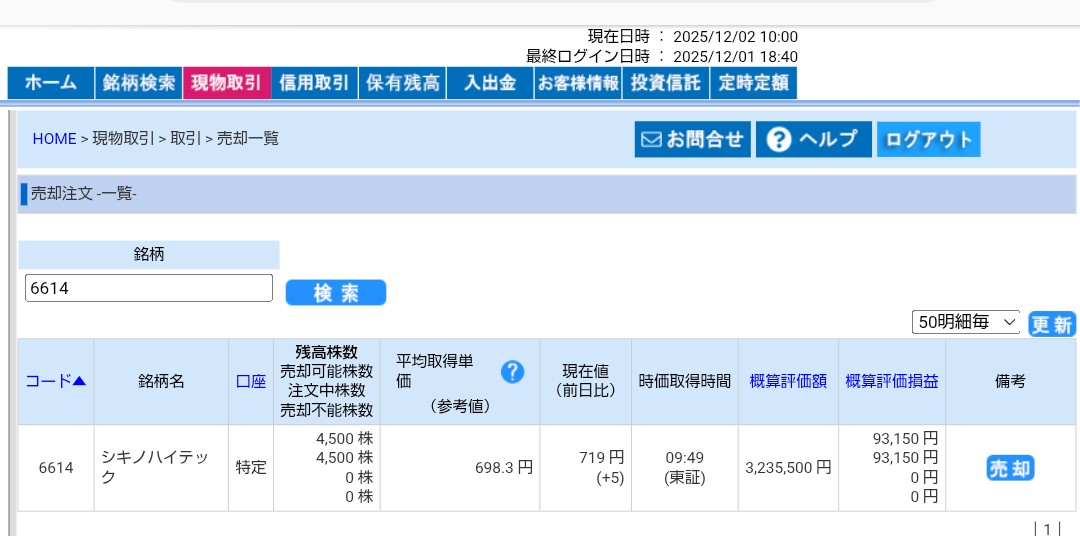
Task: Click the help question mark icon beside 平均取得単価
Action: [512, 372]
